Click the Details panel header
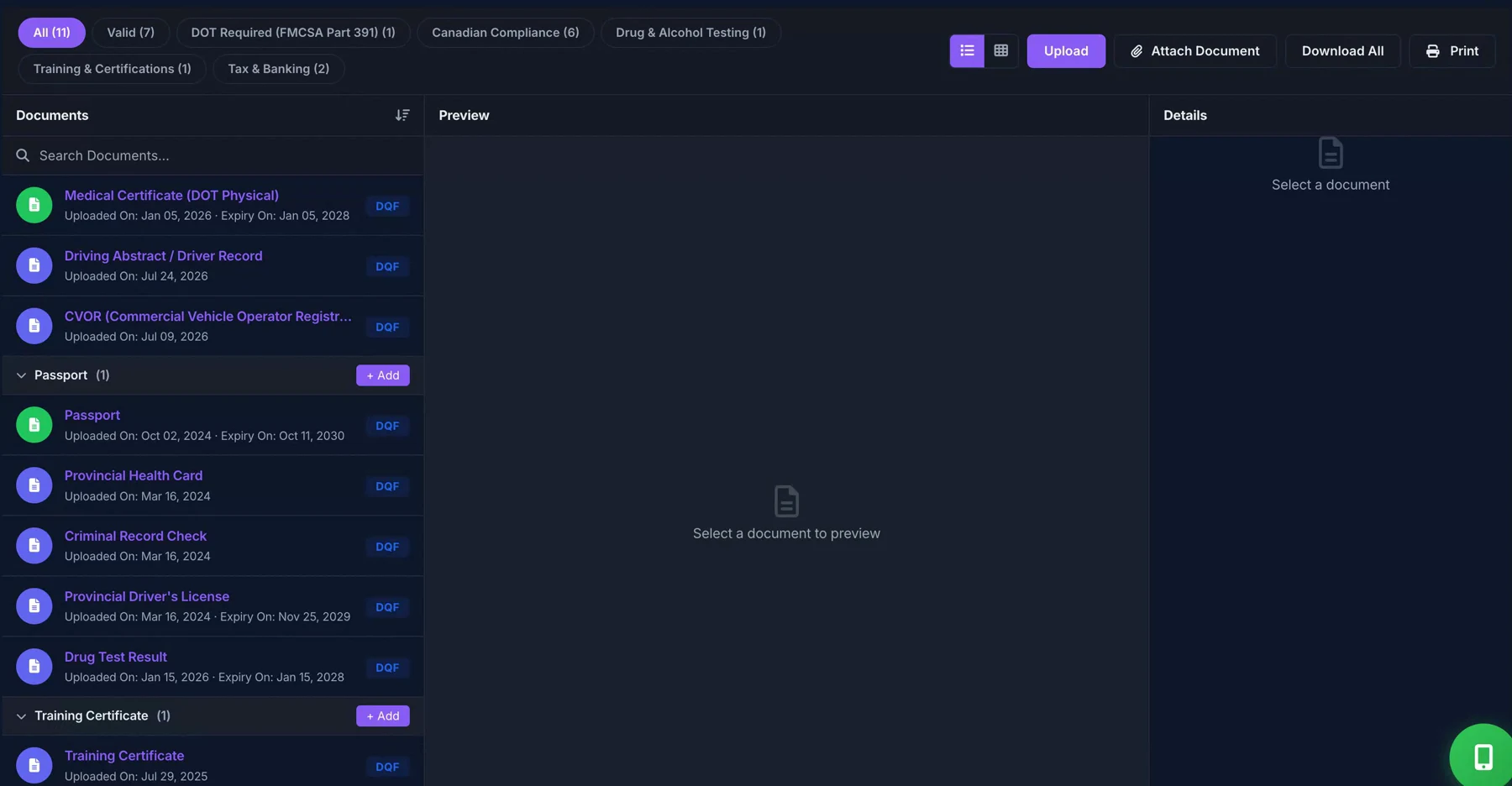 pyautogui.click(x=1185, y=115)
